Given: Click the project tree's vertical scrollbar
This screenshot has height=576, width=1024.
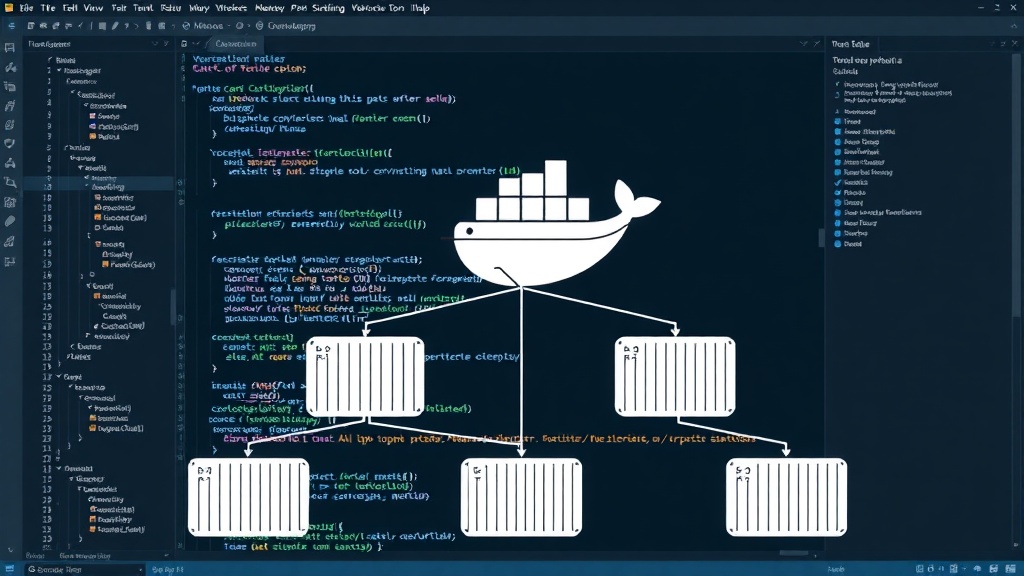Looking at the screenshot, I should [x=173, y=307].
